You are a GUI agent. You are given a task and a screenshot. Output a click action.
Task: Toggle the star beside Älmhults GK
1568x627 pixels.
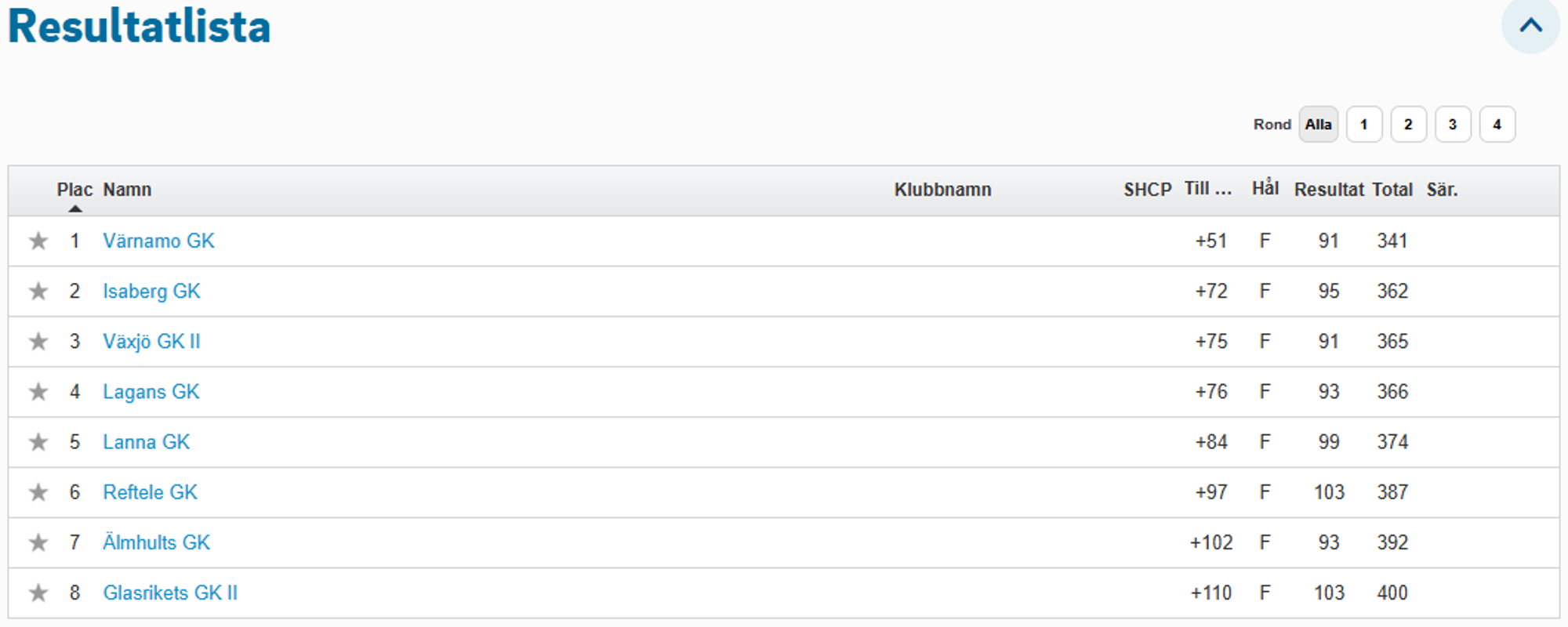pyautogui.click(x=38, y=542)
